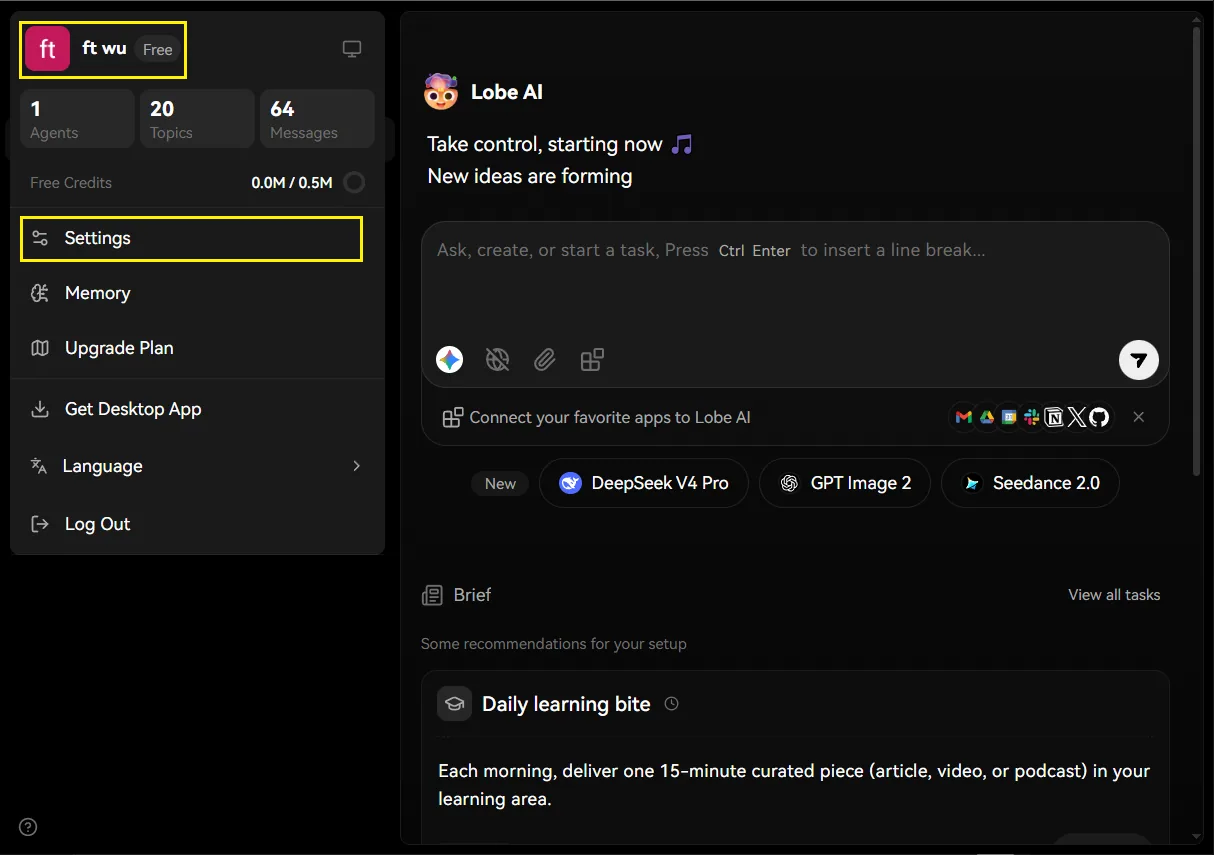Click View all tasks link

(x=1114, y=595)
